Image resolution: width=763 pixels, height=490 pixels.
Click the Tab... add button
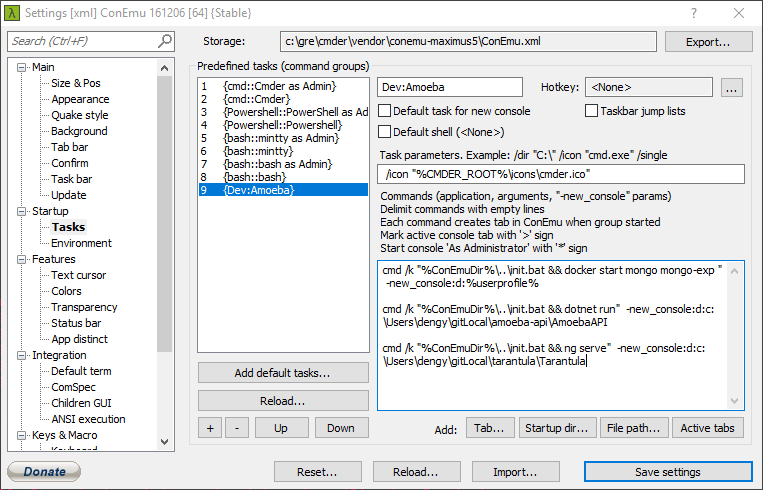[490, 428]
